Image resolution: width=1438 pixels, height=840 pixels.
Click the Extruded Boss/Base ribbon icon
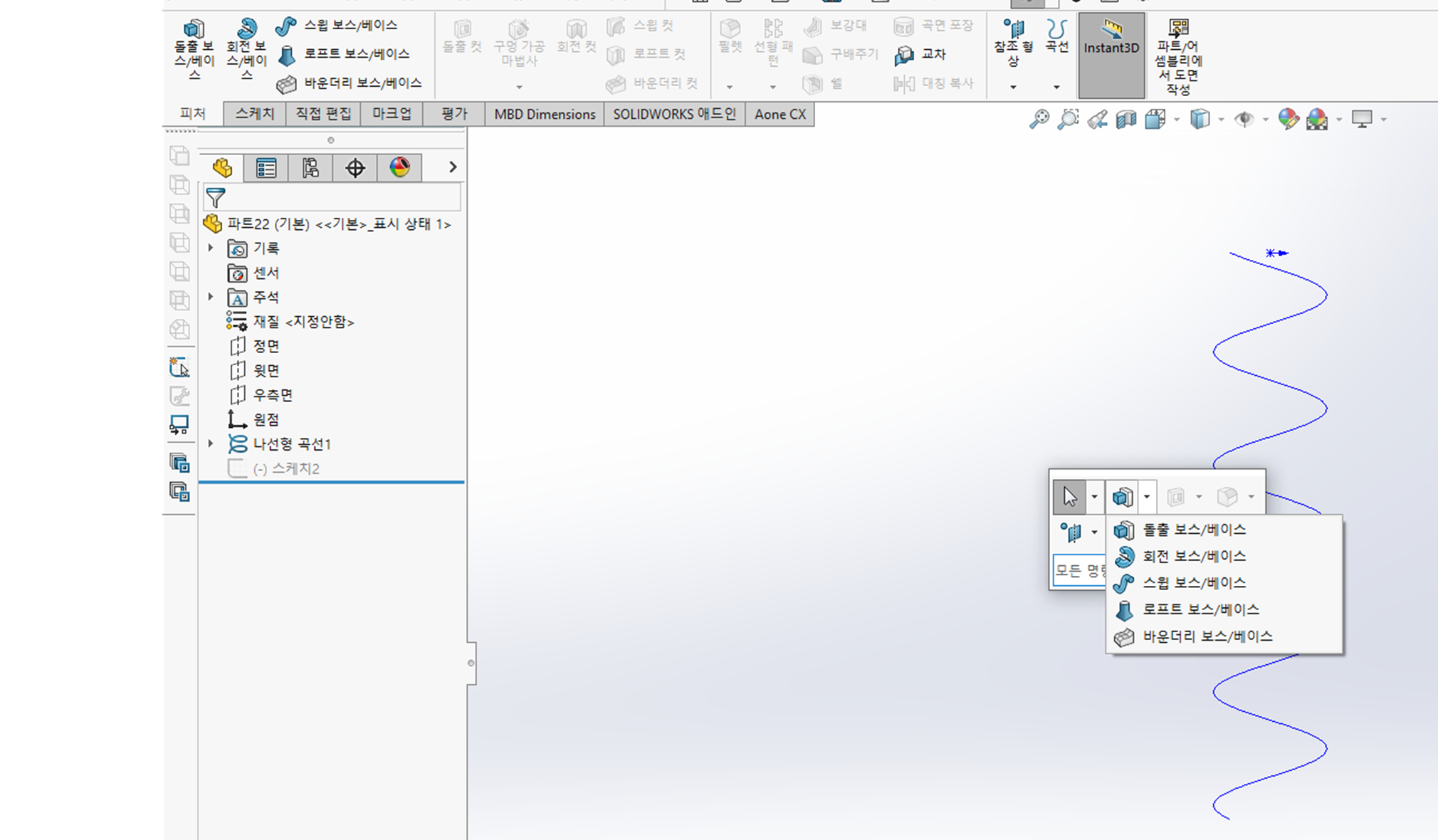coord(194,30)
